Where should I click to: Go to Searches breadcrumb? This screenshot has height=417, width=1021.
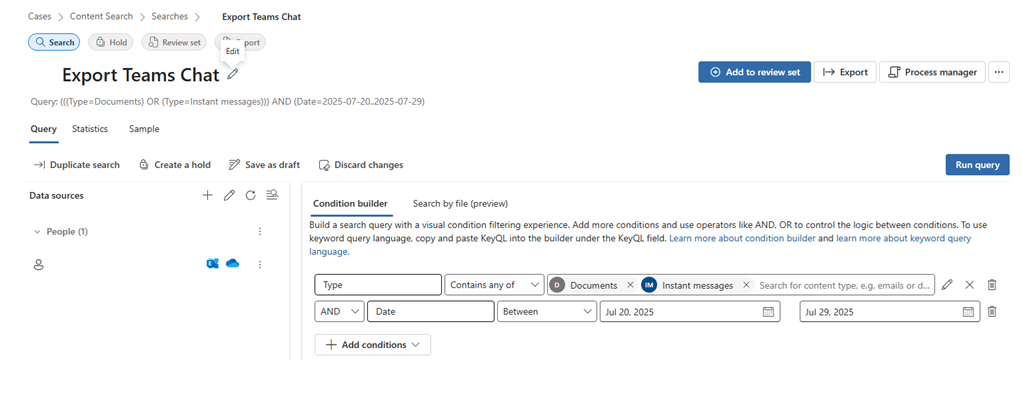pos(170,16)
